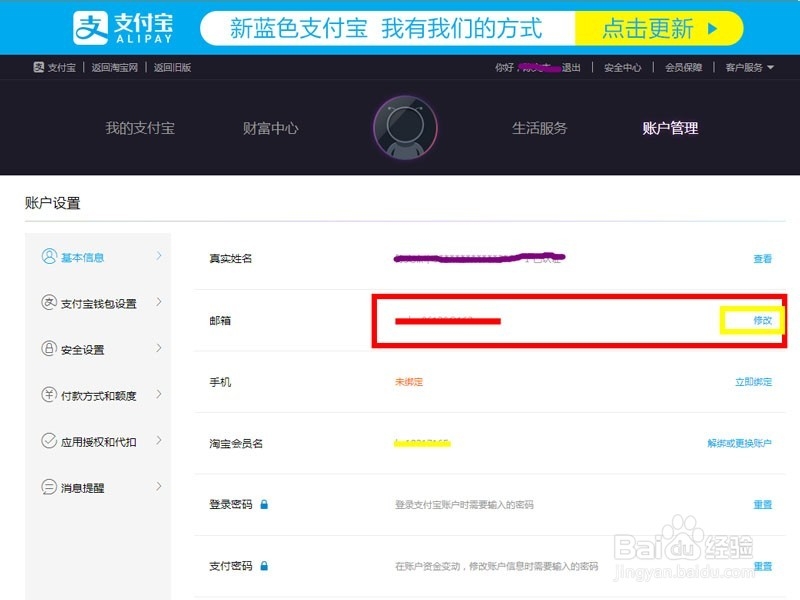Select the 账户管理 tab

tap(670, 128)
